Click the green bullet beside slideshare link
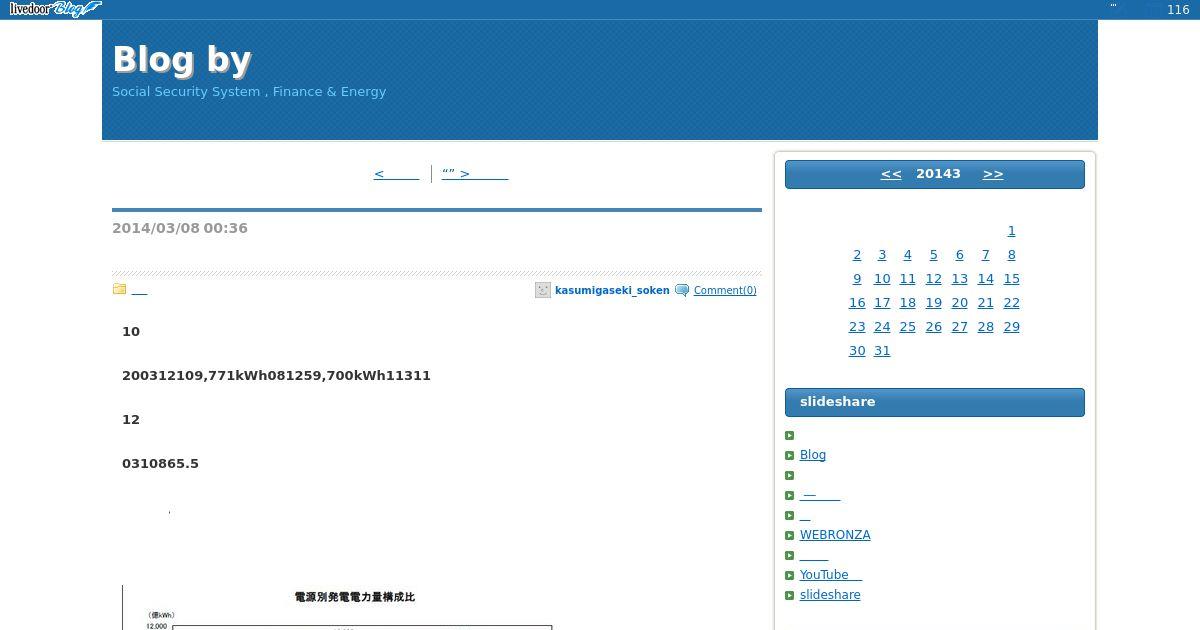This screenshot has height=630, width=1200. (x=790, y=595)
